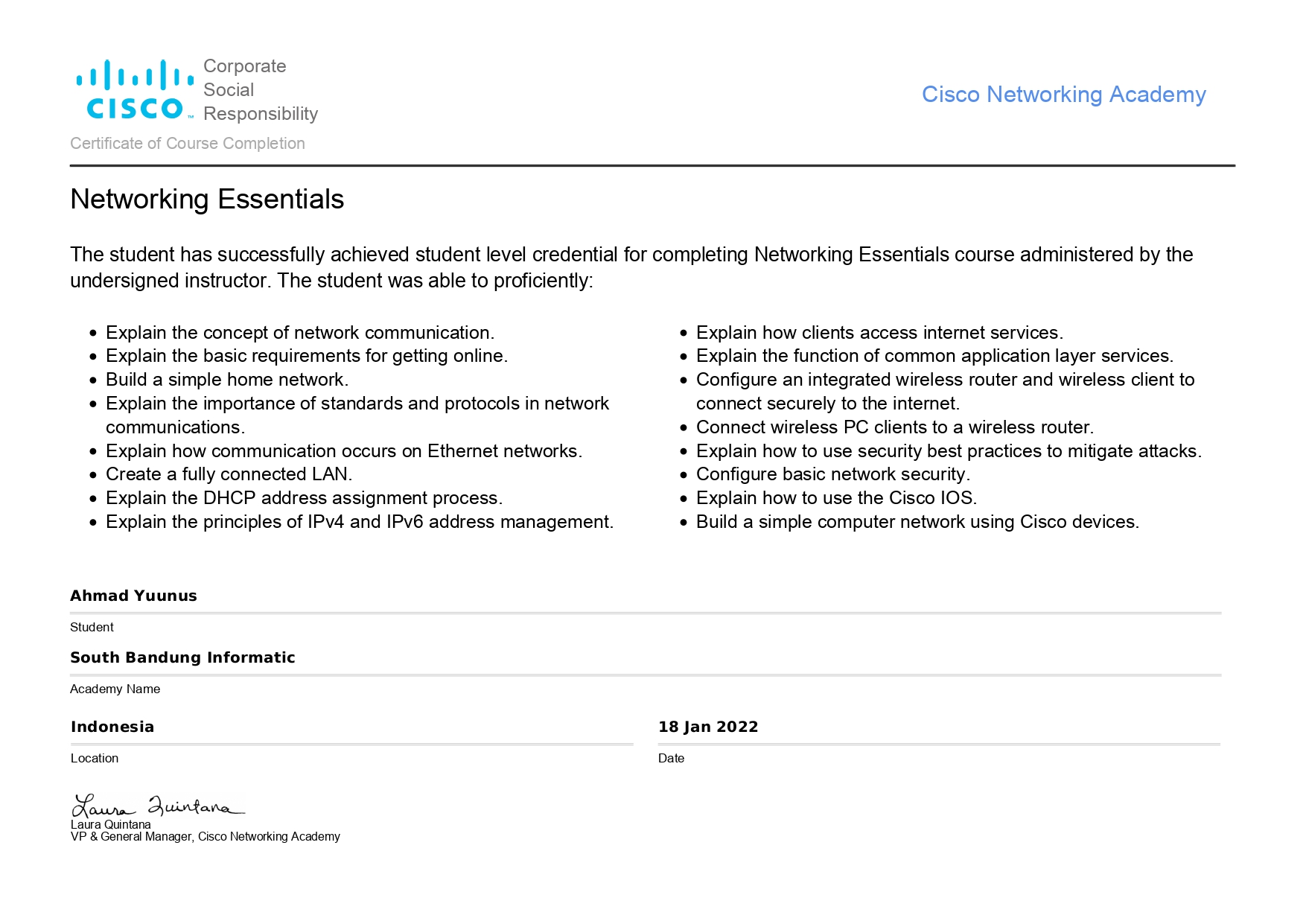Click the VP & General Manager title line
The image size is (1306, 924).
[206, 837]
